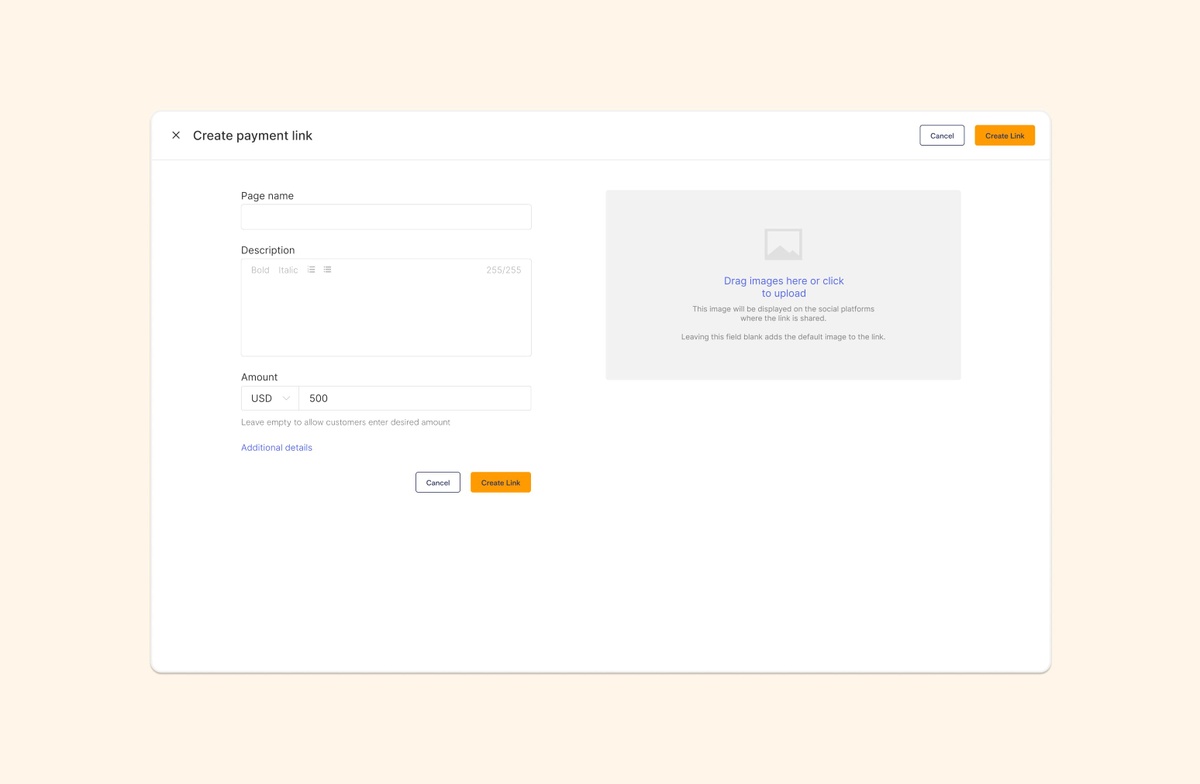Image resolution: width=1200 pixels, height=784 pixels.
Task: Click the image placeholder icon in upload area
Action: tap(783, 244)
